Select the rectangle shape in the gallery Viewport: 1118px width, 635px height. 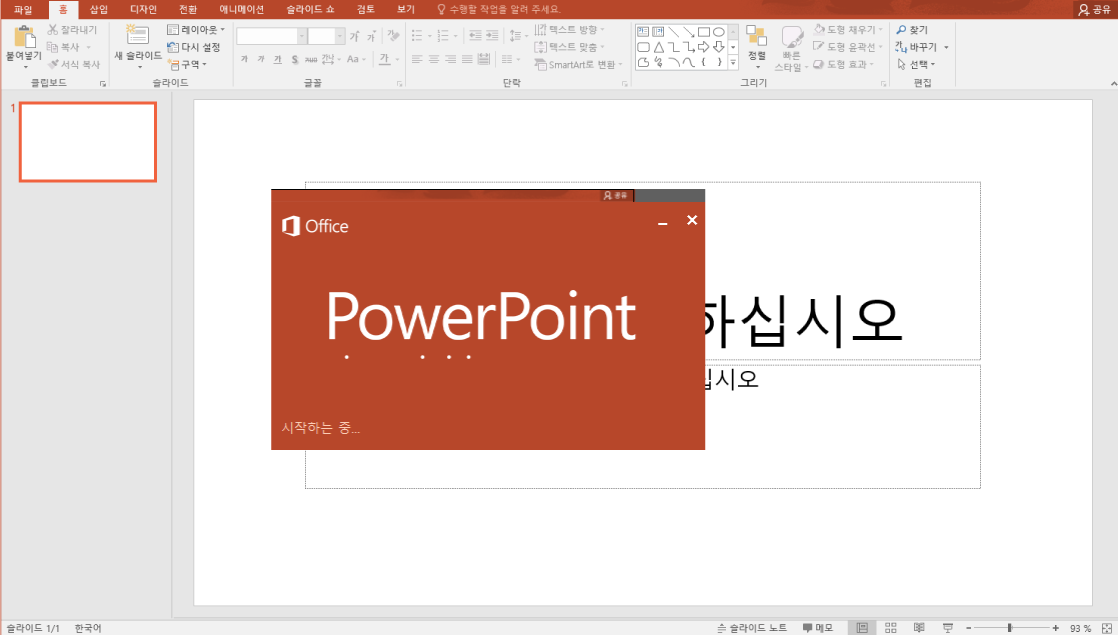[704, 32]
